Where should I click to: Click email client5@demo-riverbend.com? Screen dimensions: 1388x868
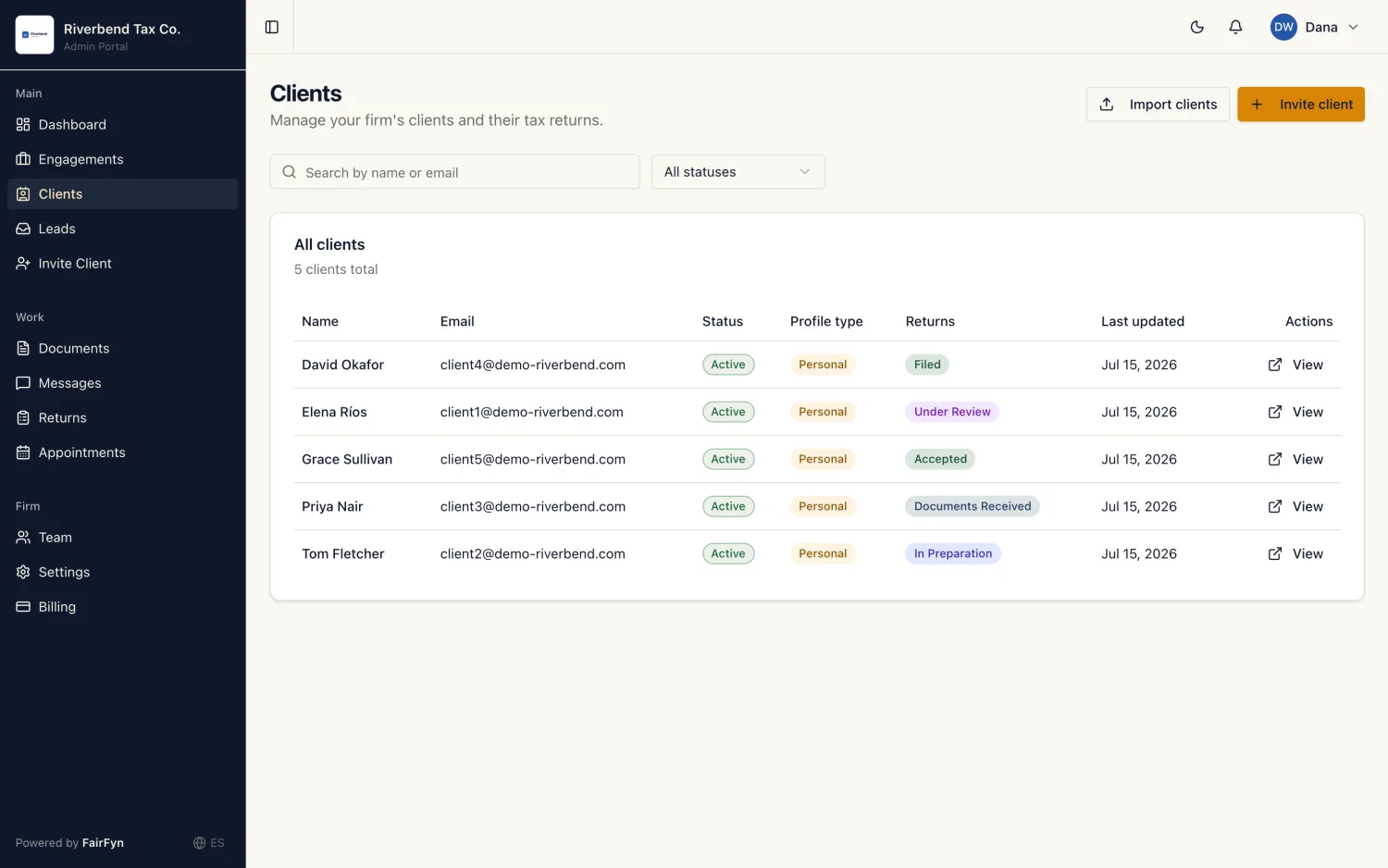point(533,459)
